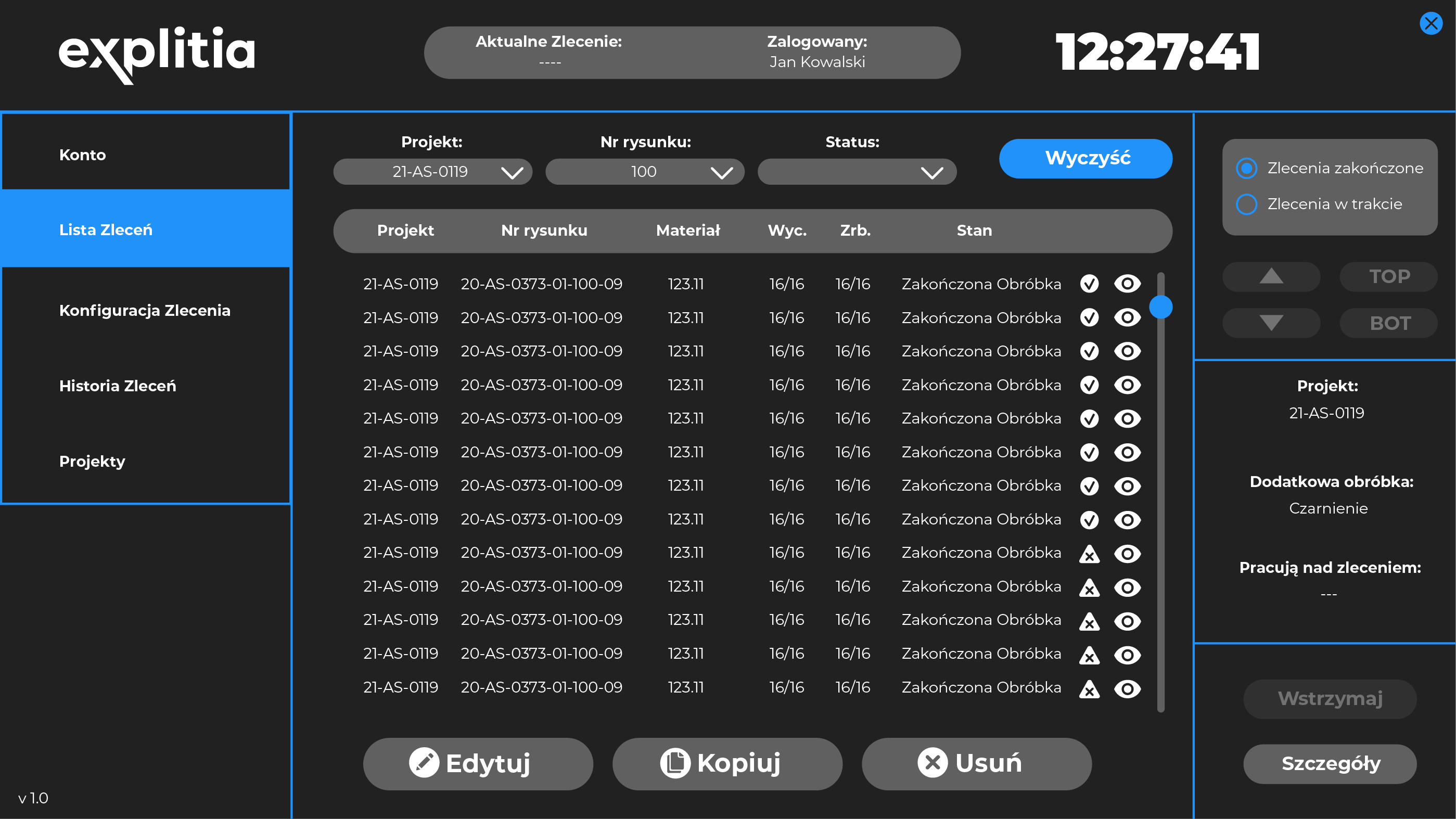
Task: Click the X circle icon on Usuń
Action: coord(933,762)
